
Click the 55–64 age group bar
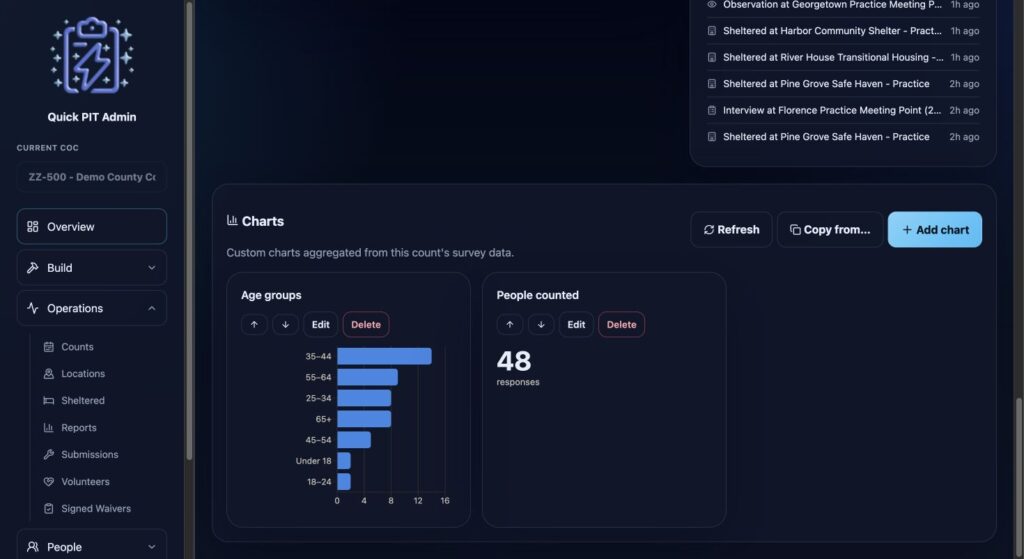coord(367,377)
